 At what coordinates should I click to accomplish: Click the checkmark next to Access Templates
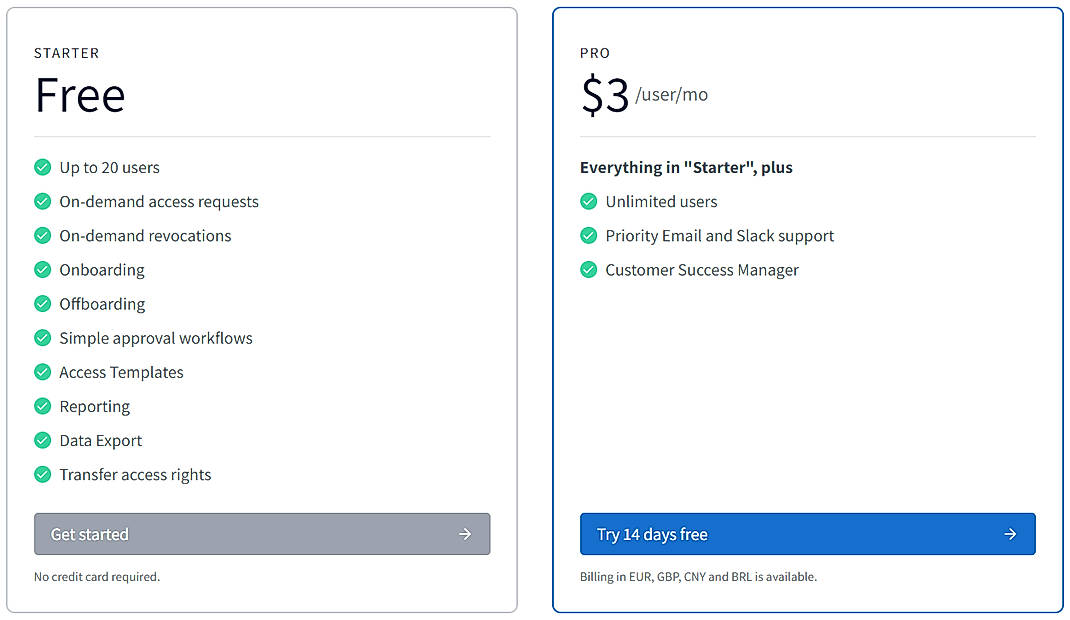pos(42,372)
